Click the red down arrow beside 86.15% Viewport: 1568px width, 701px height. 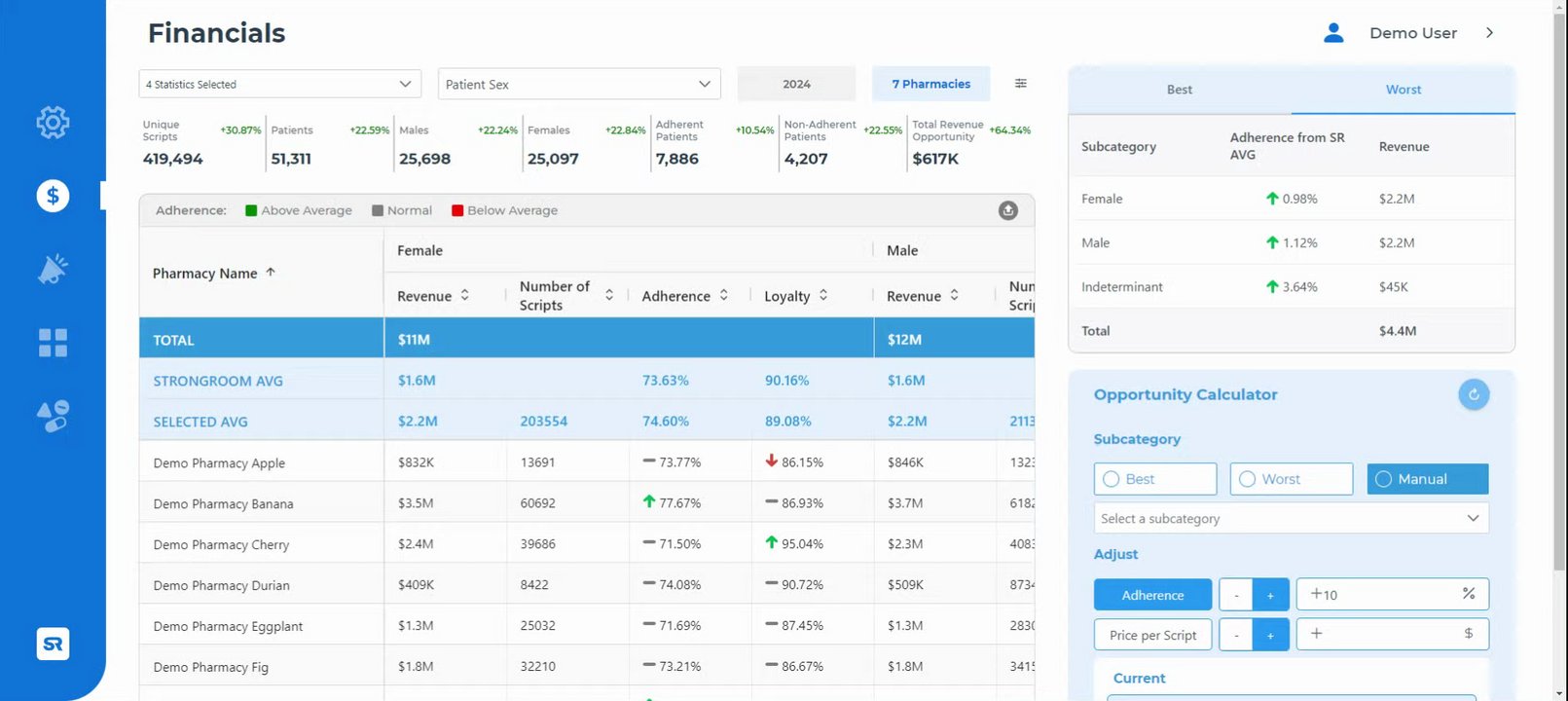(771, 461)
